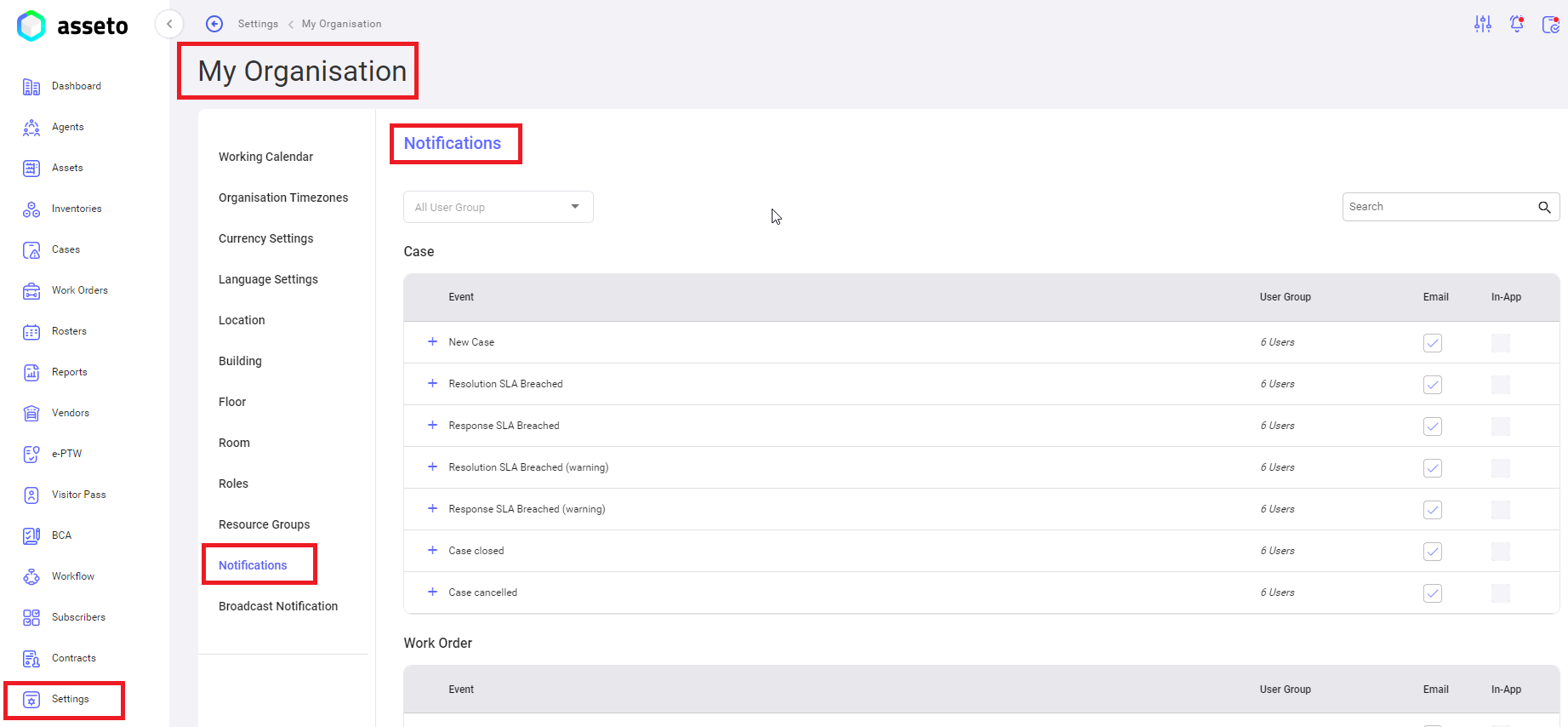Expand the Resolution SLA Breached row
The height and width of the screenshot is (727, 1568).
(432, 383)
